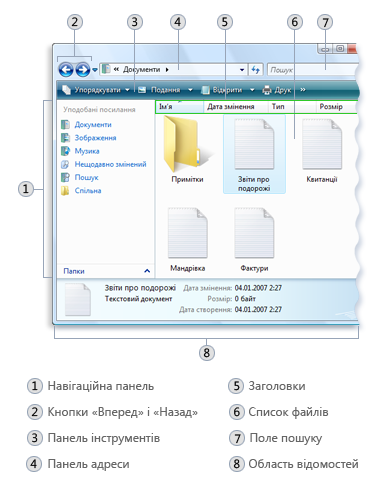Click the Друк print button
Viewport: 386px width, 494px height.
[277, 90]
